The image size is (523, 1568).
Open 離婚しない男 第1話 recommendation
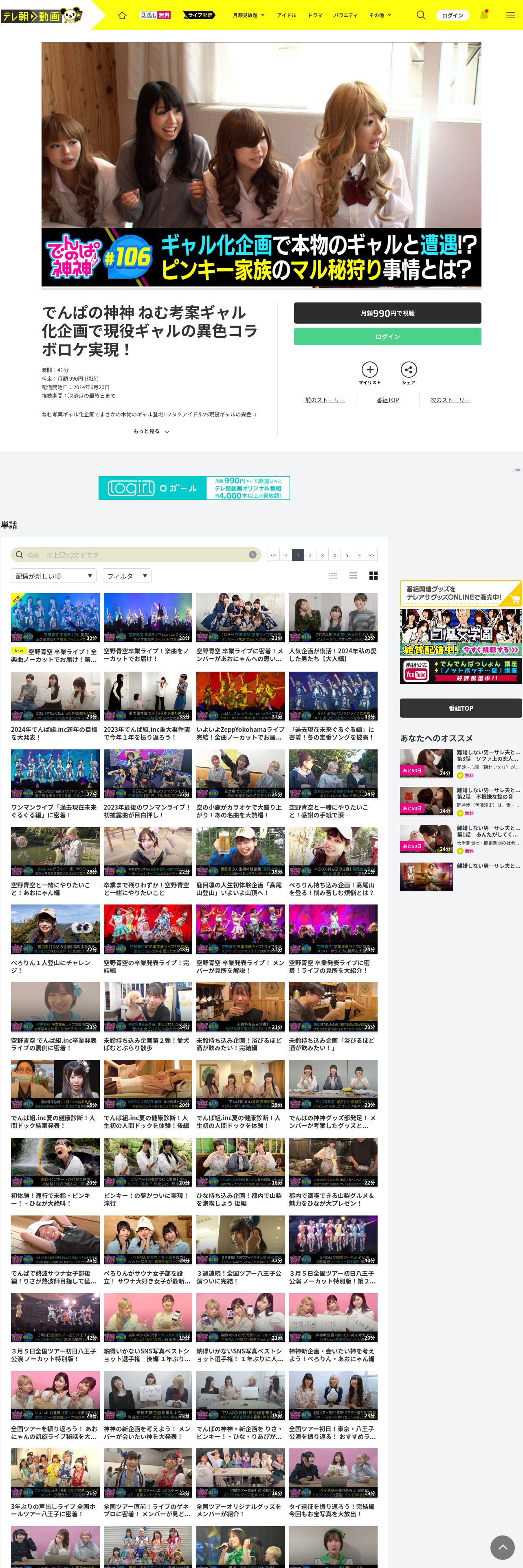pos(461,839)
